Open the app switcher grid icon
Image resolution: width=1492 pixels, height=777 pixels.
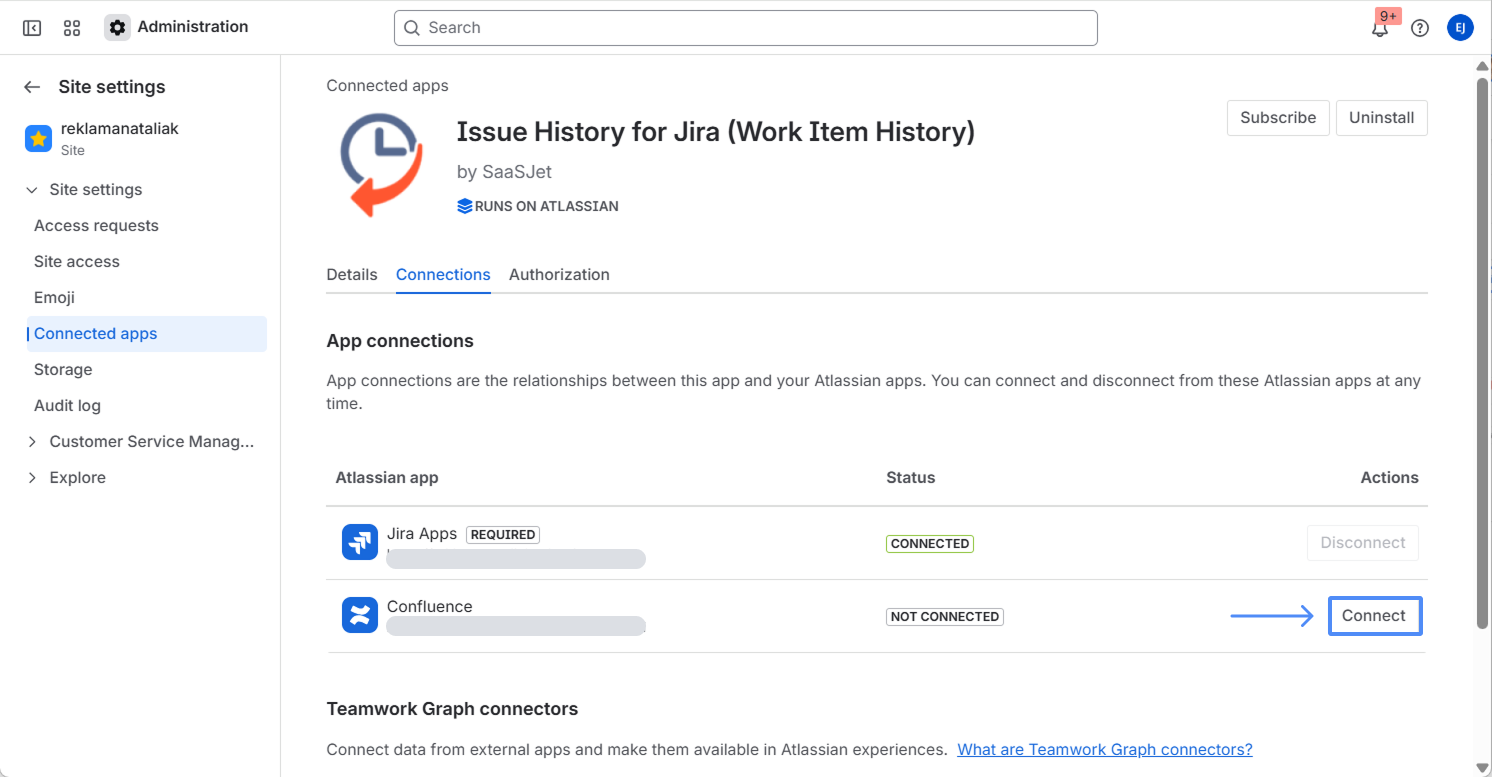click(72, 28)
